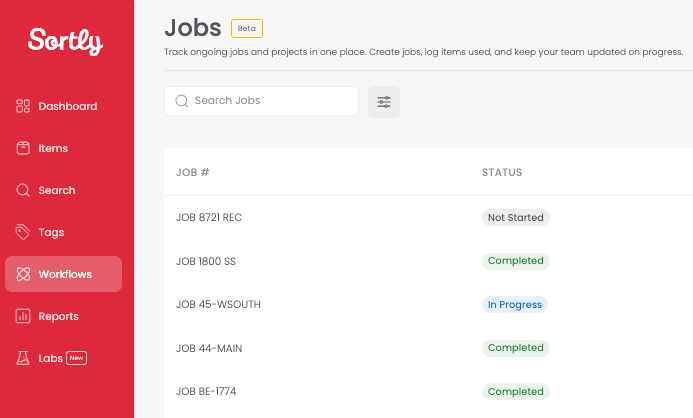The width and height of the screenshot is (693, 418).
Task: Sort by the STATUS column header
Action: (502, 172)
